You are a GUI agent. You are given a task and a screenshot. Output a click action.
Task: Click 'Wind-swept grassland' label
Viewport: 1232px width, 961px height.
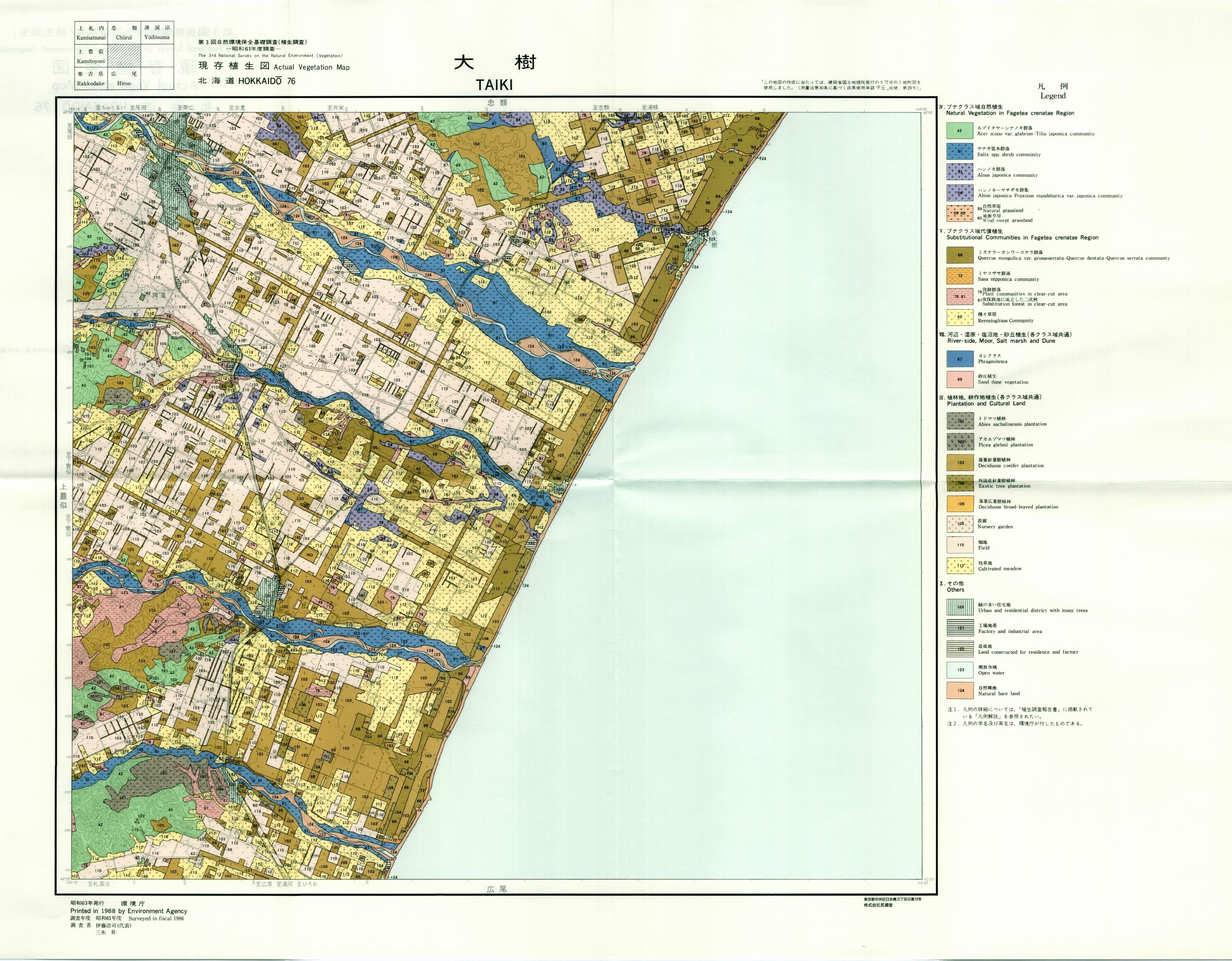(x=1007, y=220)
